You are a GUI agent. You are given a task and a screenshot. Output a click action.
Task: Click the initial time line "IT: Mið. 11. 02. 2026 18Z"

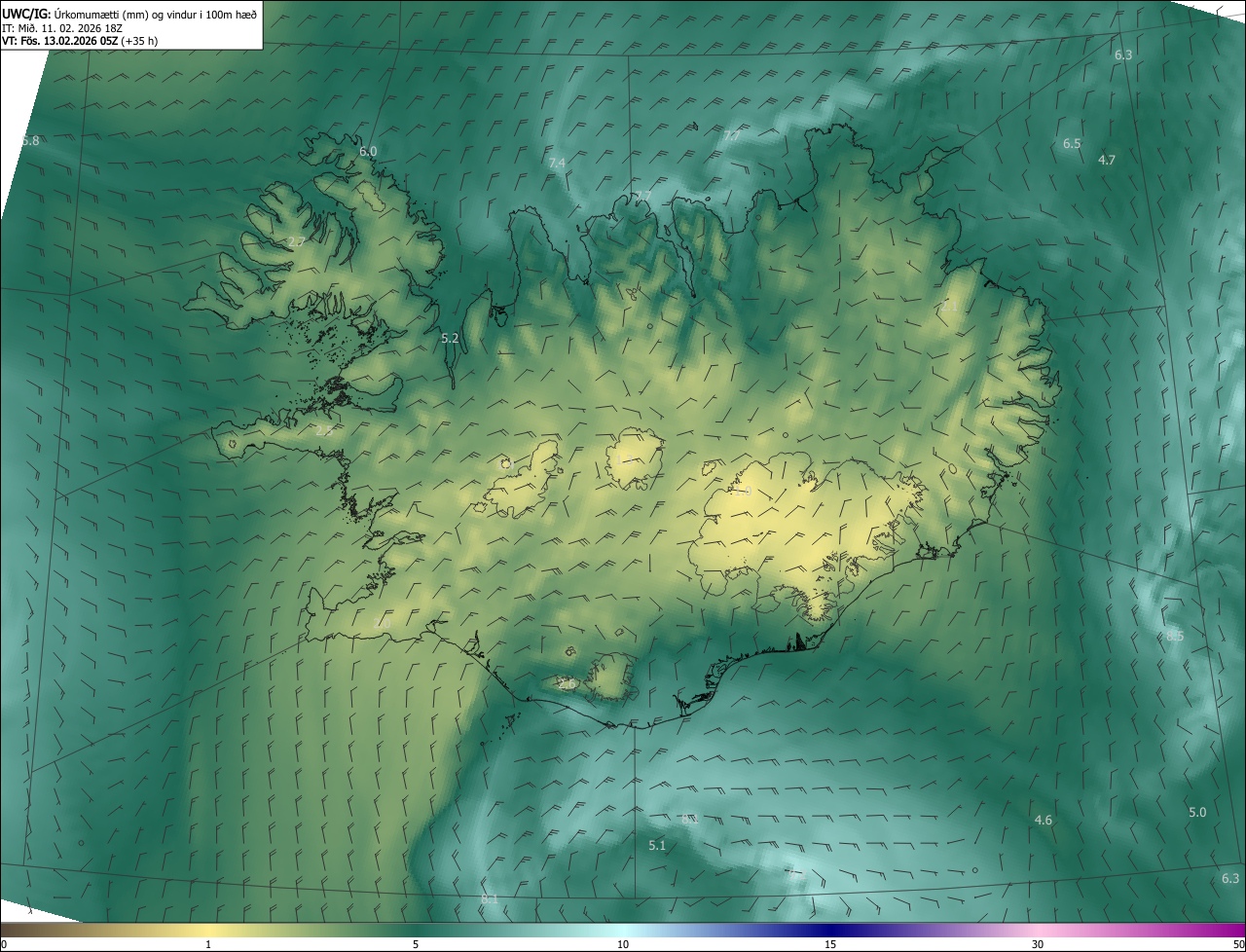pyautogui.click(x=62, y=28)
